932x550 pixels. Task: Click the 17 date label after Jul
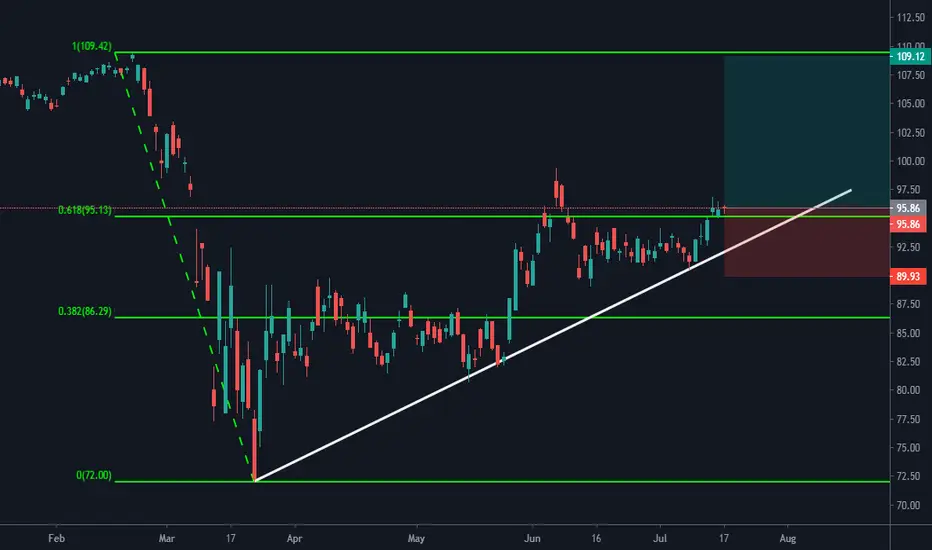click(723, 538)
